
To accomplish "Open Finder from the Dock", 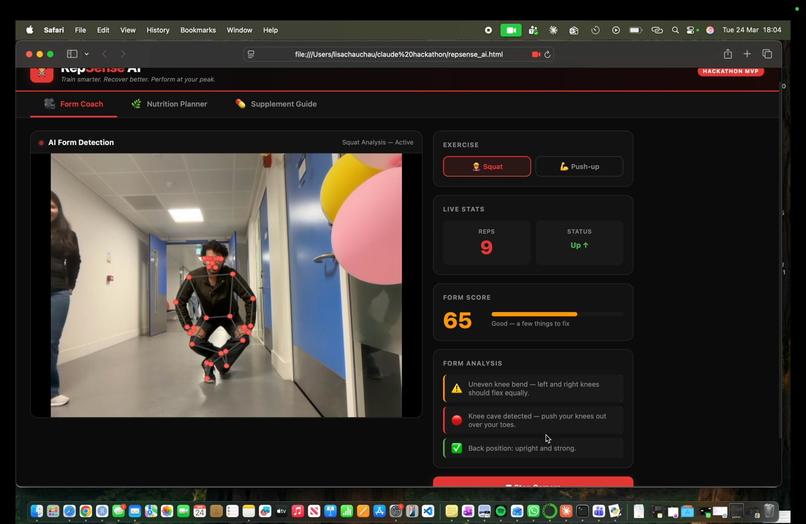I will (x=36, y=511).
